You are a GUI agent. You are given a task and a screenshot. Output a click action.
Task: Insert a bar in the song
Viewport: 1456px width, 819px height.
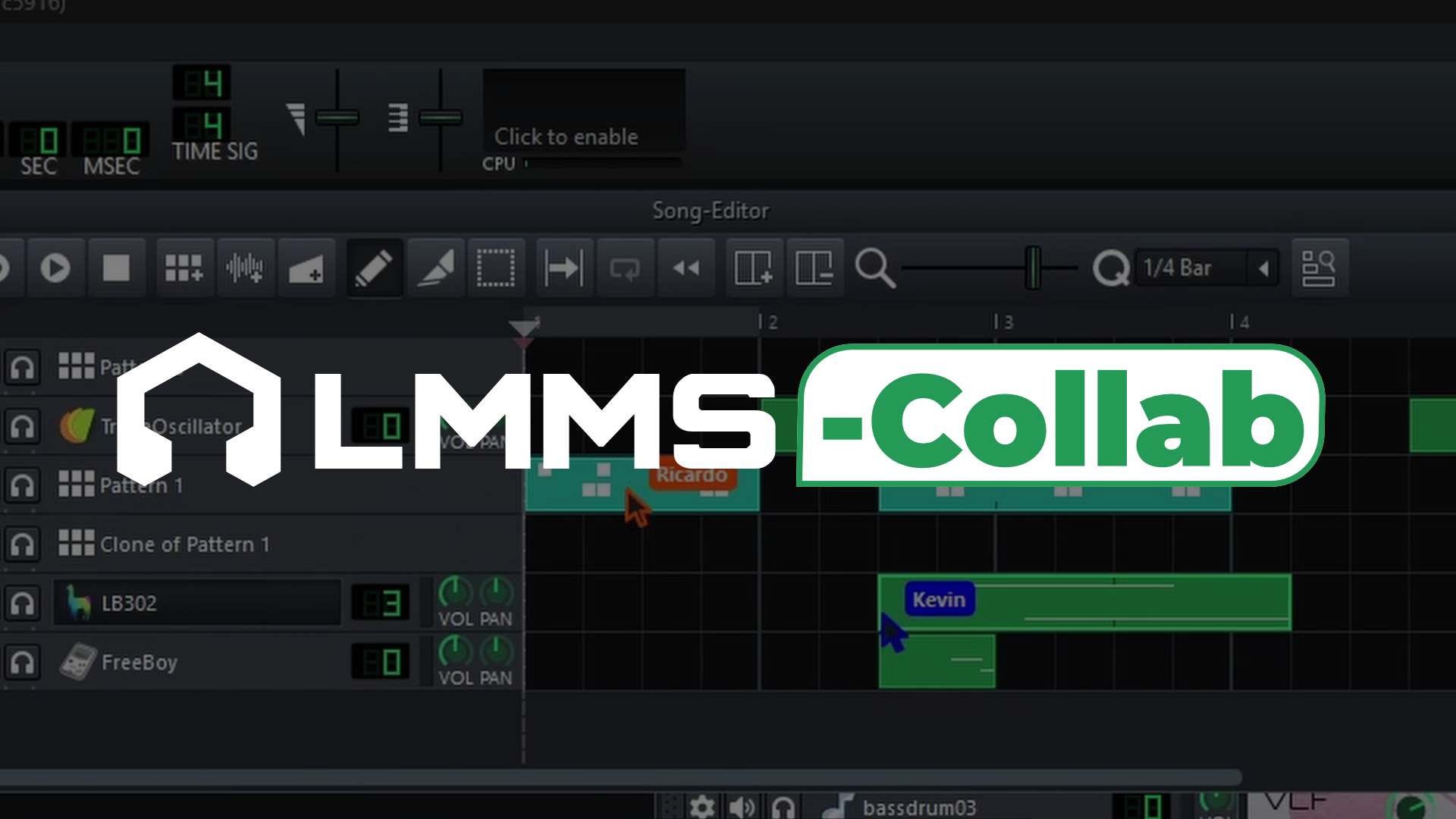tap(754, 268)
